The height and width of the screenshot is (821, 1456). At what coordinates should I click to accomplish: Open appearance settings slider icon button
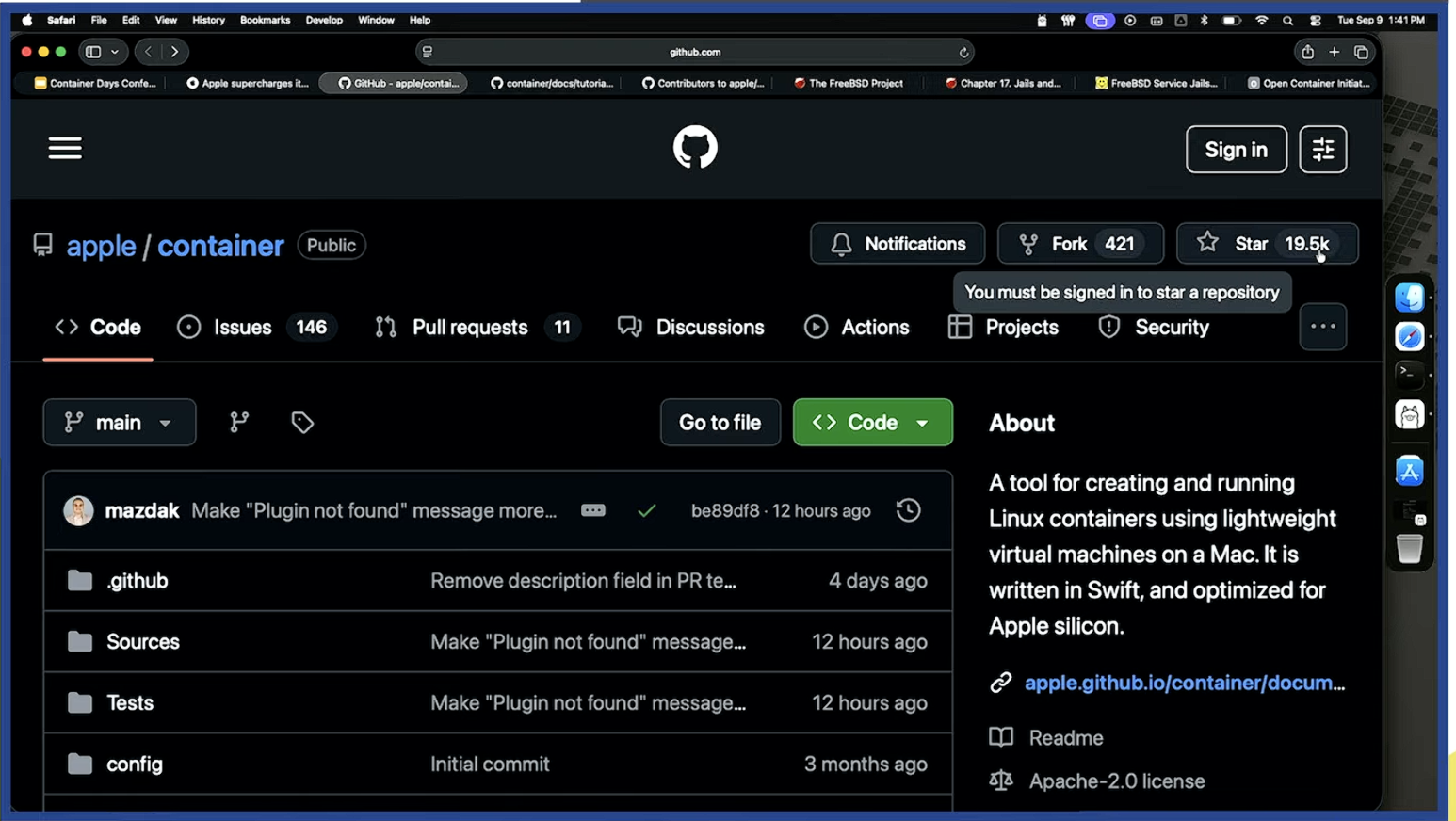coord(1322,149)
